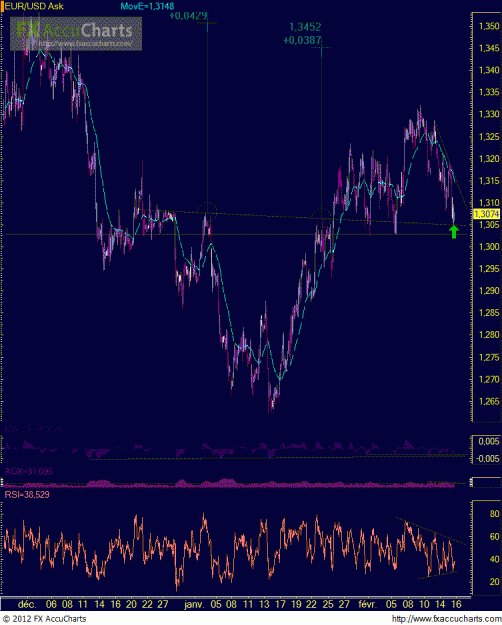Image resolution: width=502 pixels, height=625 pixels.
Task: Click the 1,315 price axis label
Action: point(489,181)
